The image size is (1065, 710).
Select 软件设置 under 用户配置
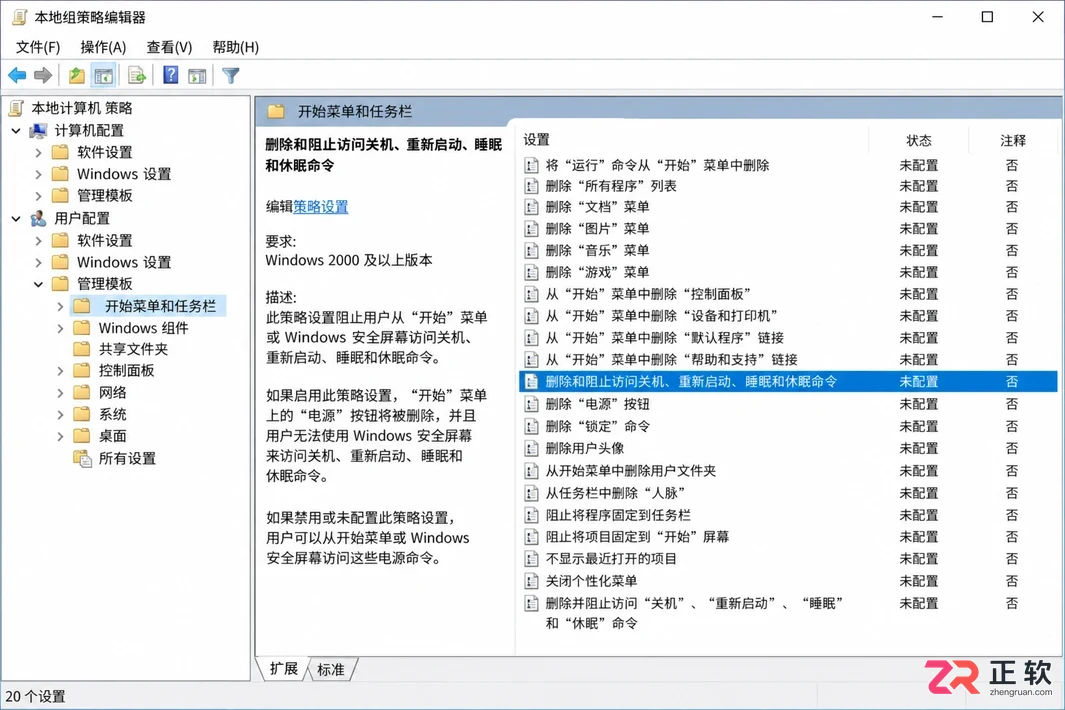coord(104,241)
